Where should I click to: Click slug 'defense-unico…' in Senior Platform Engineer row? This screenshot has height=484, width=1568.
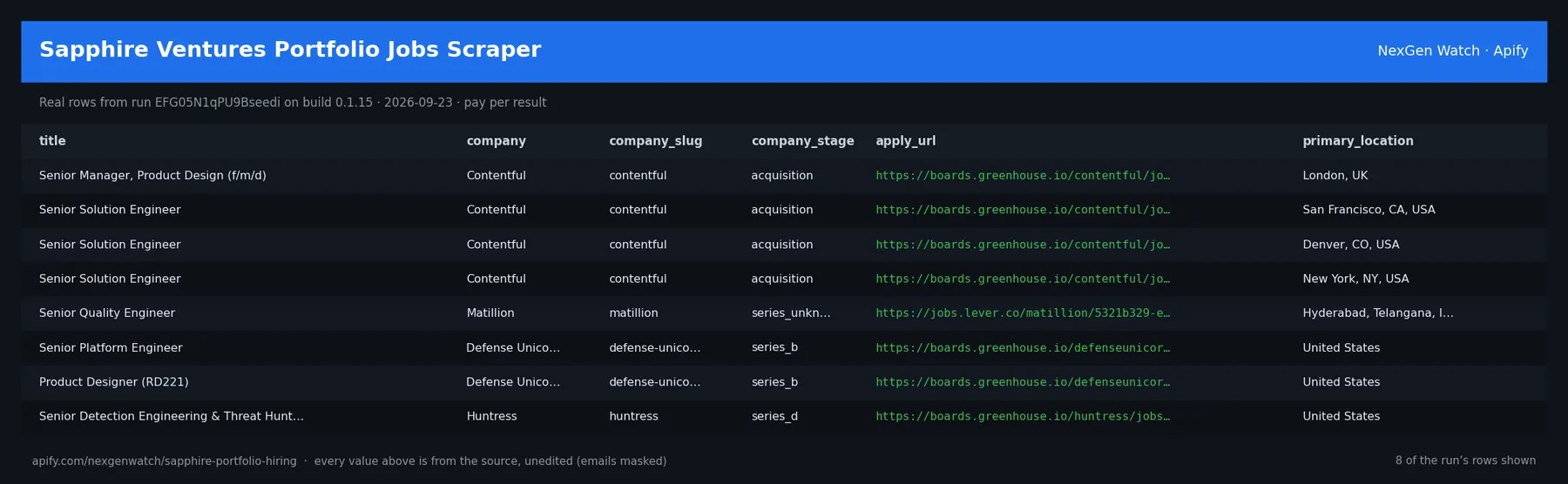pos(654,347)
